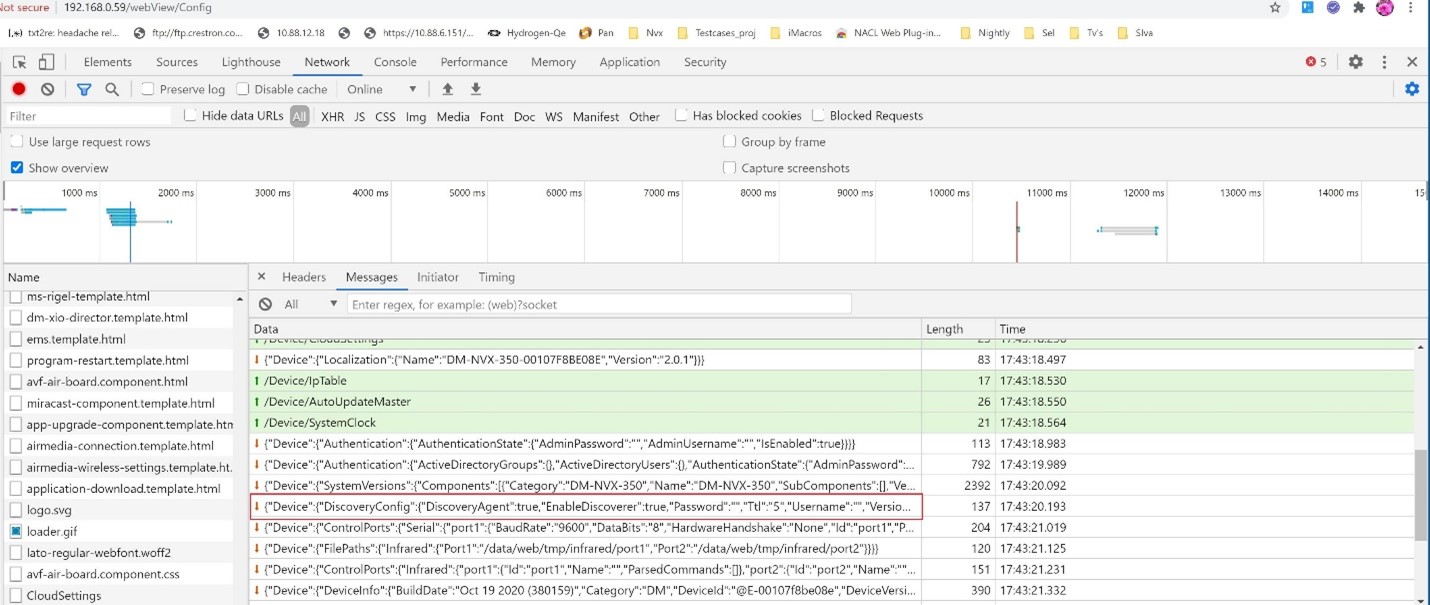Import HAR file with upload arrow

pyautogui.click(x=448, y=89)
